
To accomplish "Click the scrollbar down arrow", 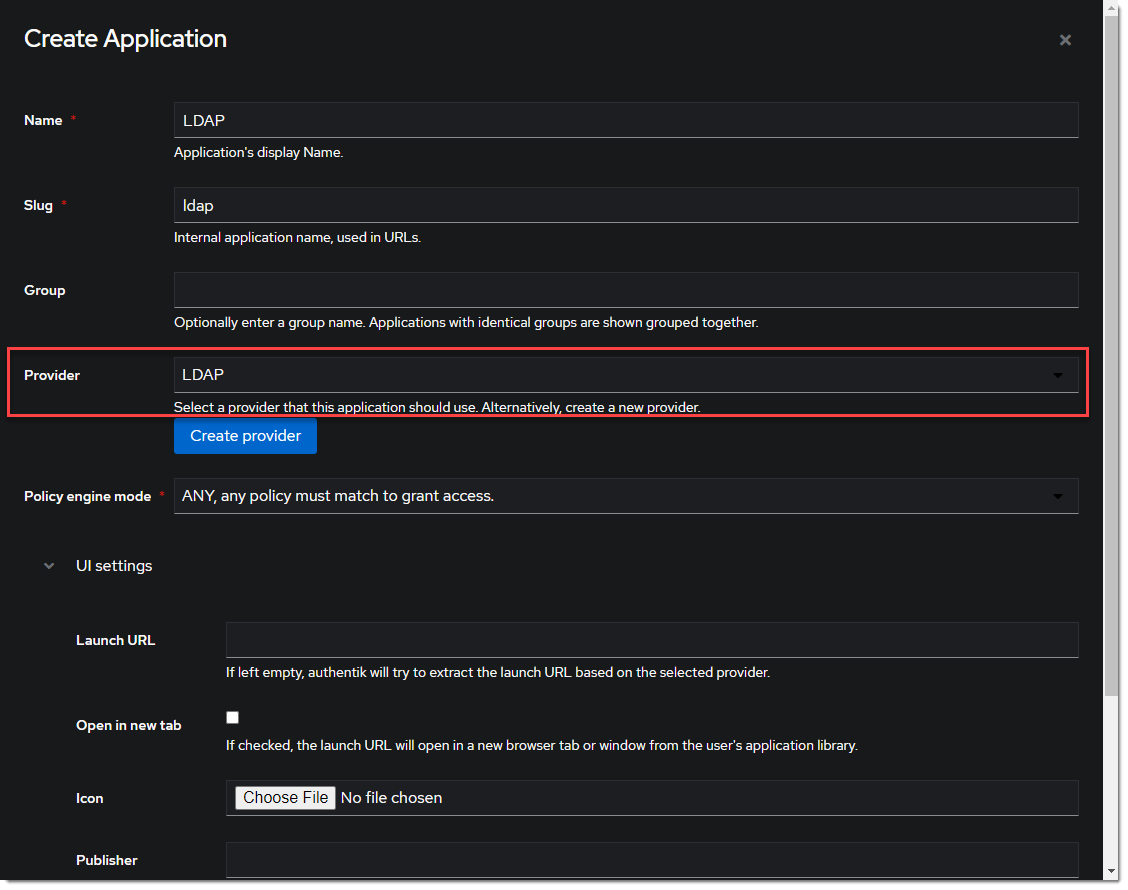I will click(x=1111, y=872).
